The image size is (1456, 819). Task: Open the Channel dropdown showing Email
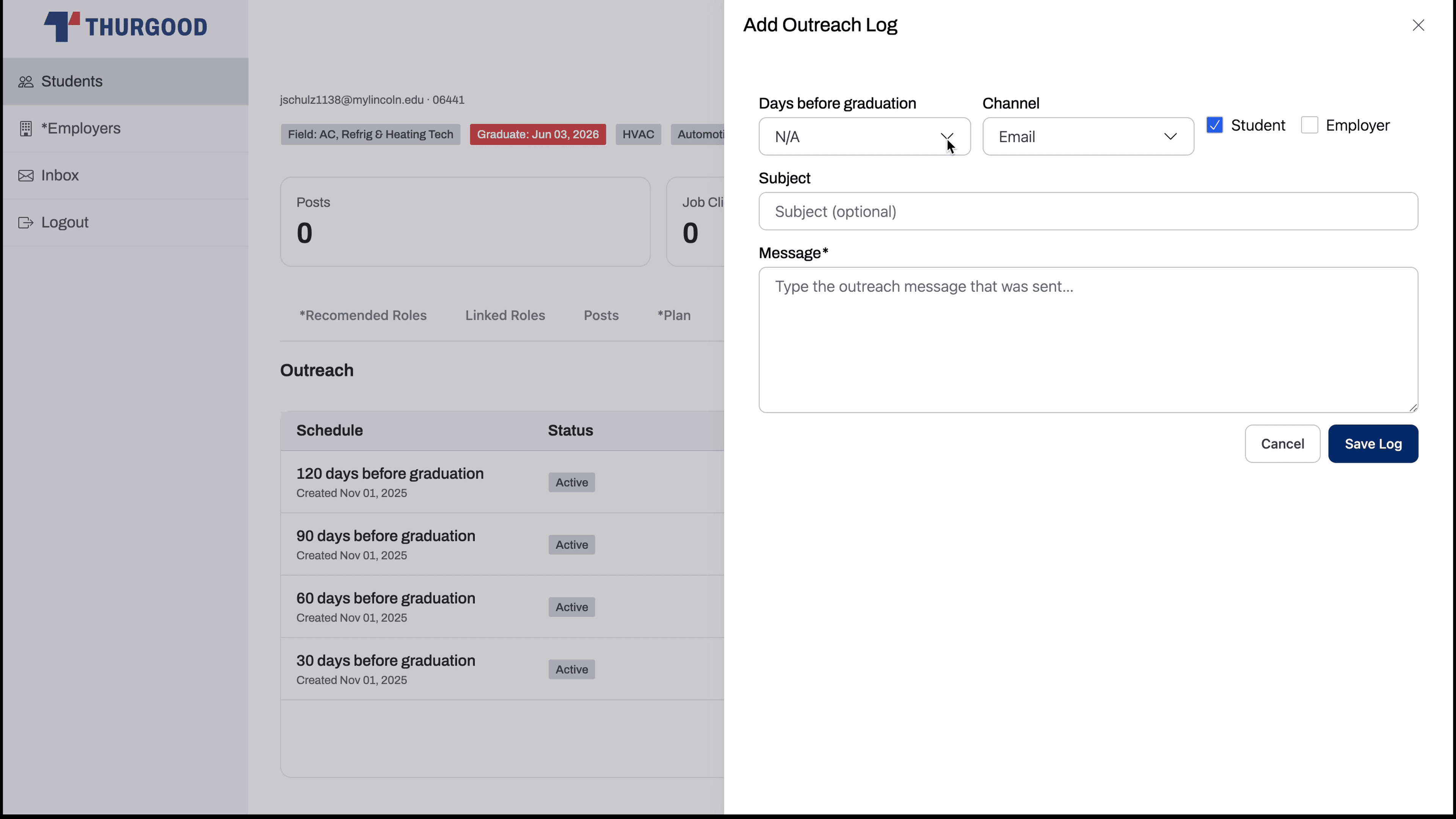[x=1087, y=136]
